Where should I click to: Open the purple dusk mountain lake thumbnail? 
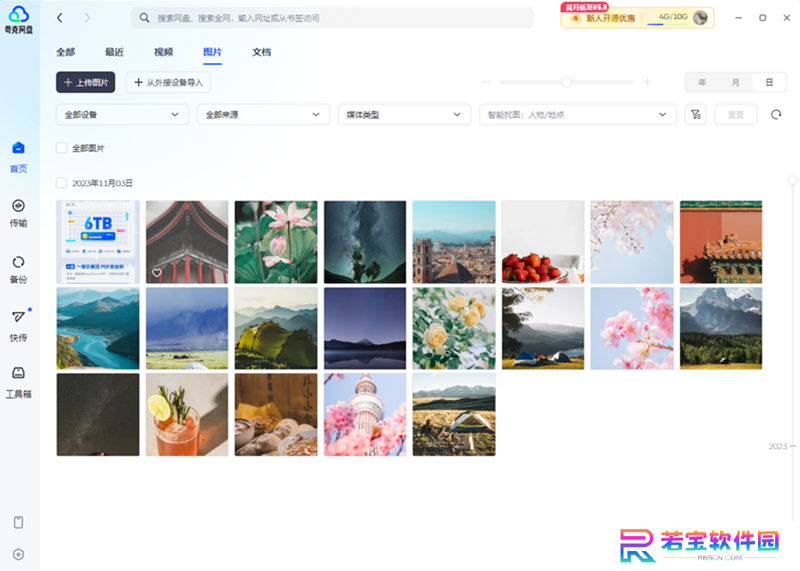[x=365, y=328]
